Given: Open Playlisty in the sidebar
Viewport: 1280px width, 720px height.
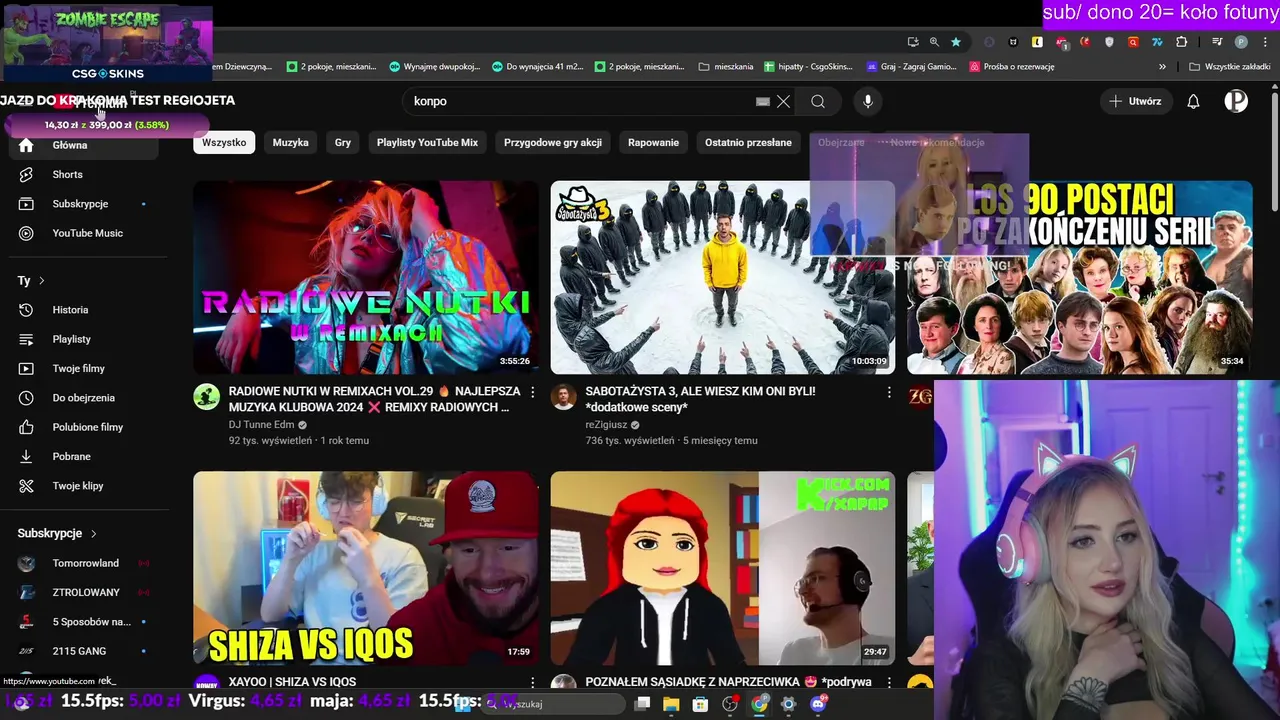Looking at the screenshot, I should point(84,339).
